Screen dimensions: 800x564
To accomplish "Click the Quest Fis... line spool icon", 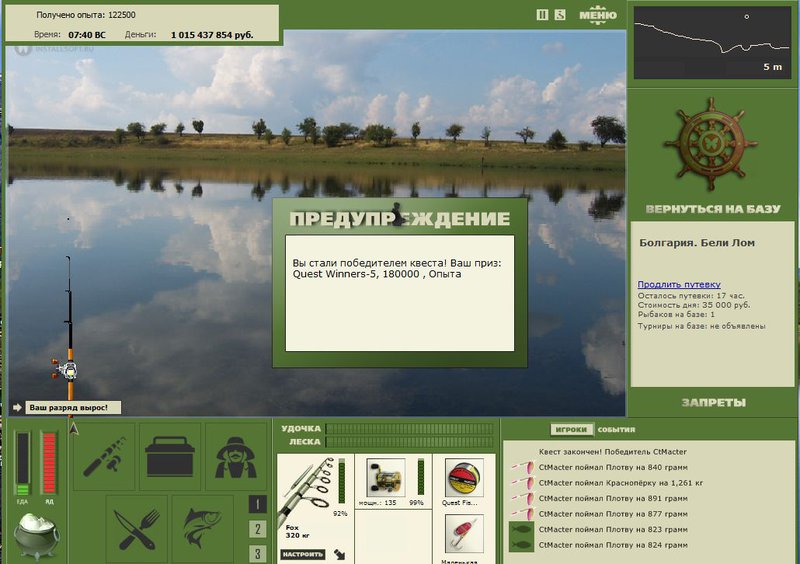I will coord(464,478).
